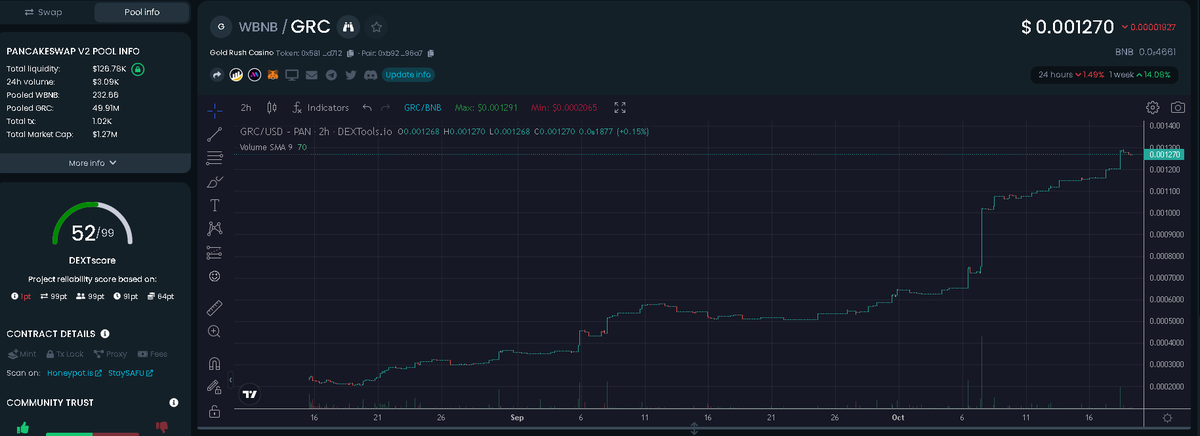
Task: Click the Fees contract indicator
Action: 152,353
